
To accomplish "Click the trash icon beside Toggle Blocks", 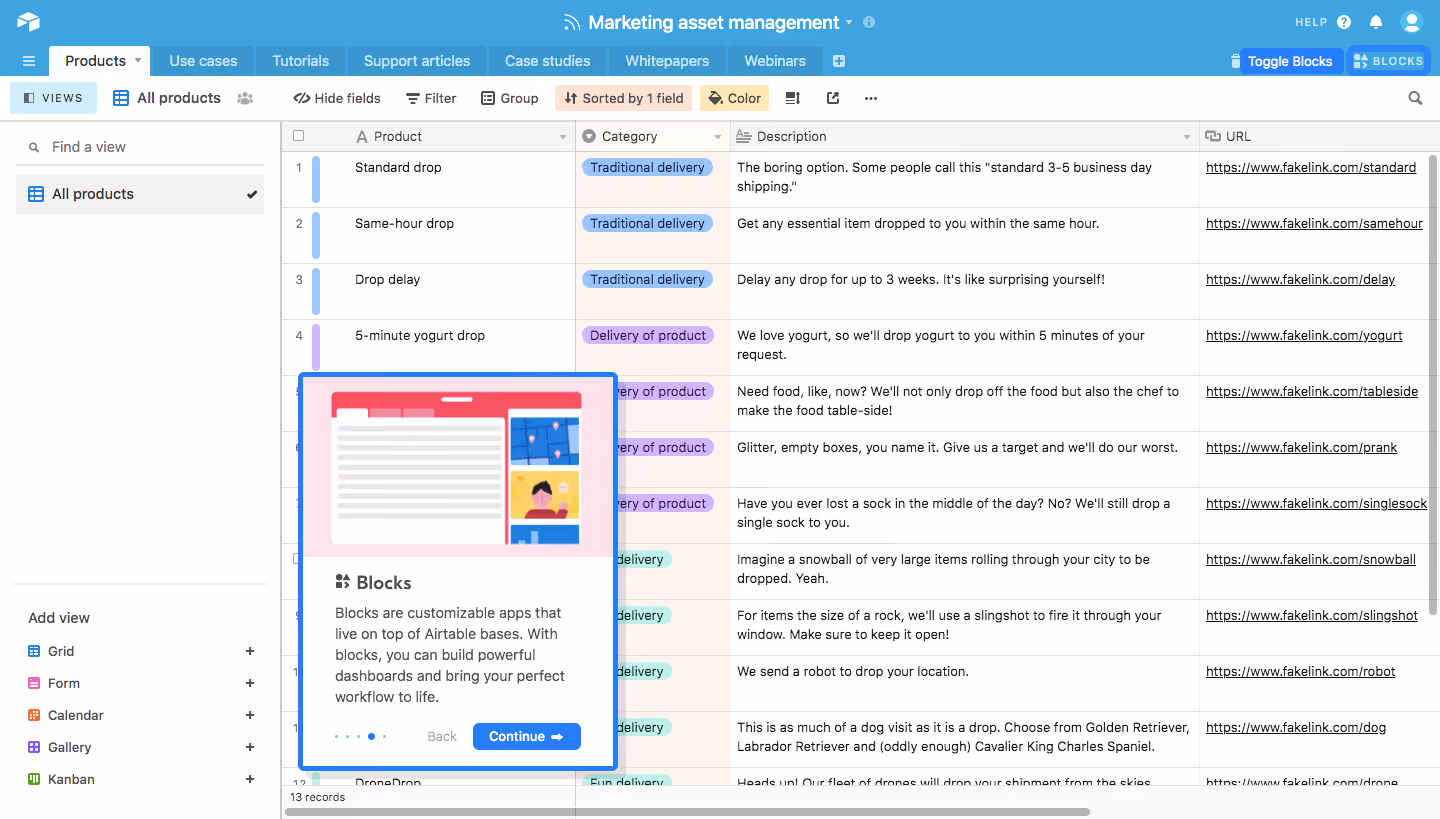I will pos(1235,62).
